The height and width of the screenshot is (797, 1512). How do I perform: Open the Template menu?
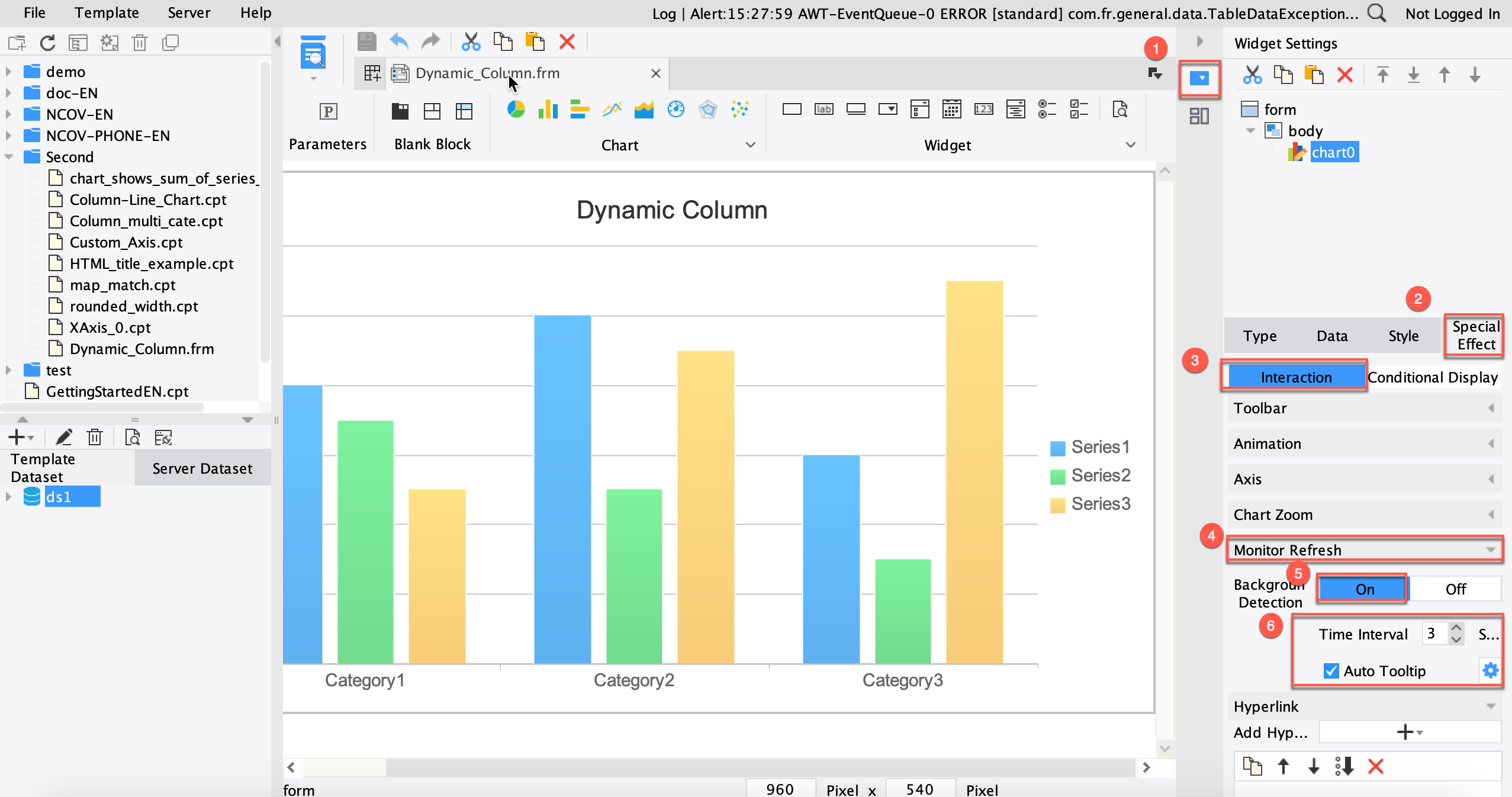pyautogui.click(x=106, y=12)
